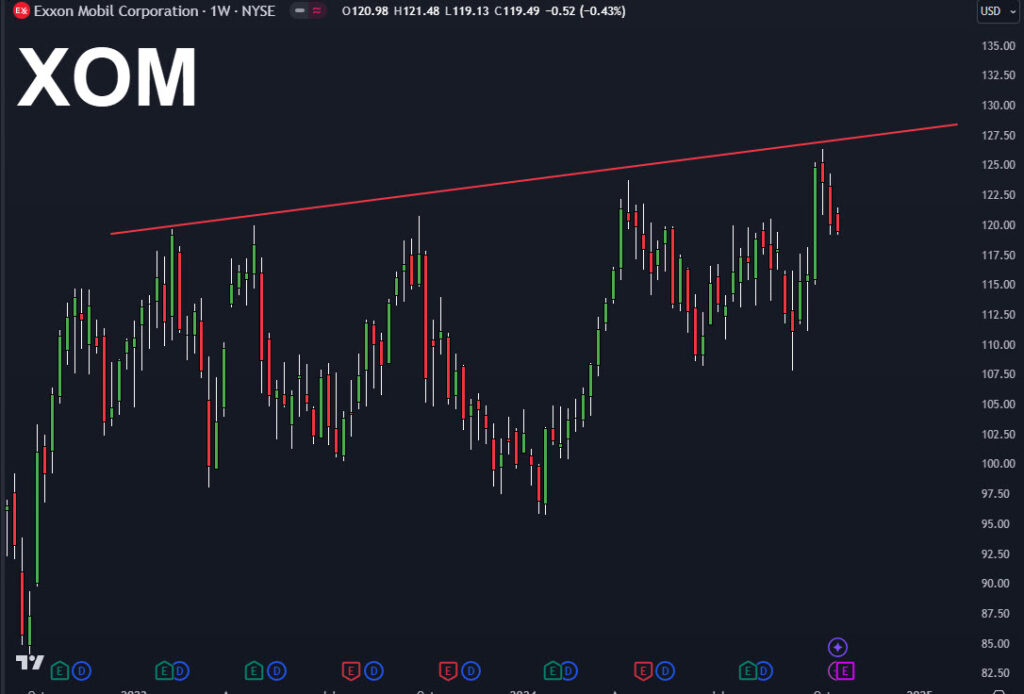Click the Exxon Mobil red logo icon
The height and width of the screenshot is (694, 1024).
click(x=22, y=11)
